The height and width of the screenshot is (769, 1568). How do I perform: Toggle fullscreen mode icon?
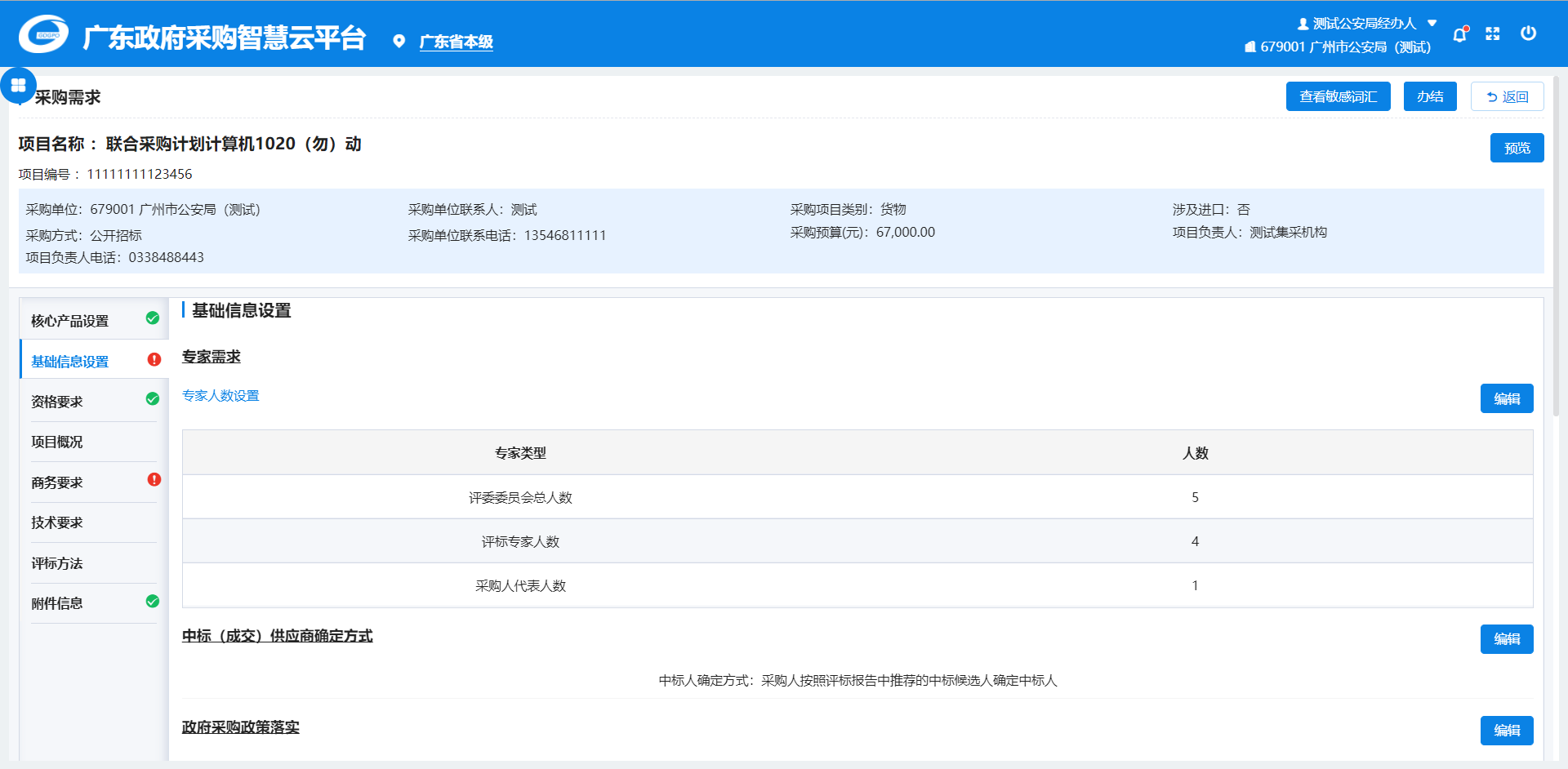point(1493,34)
